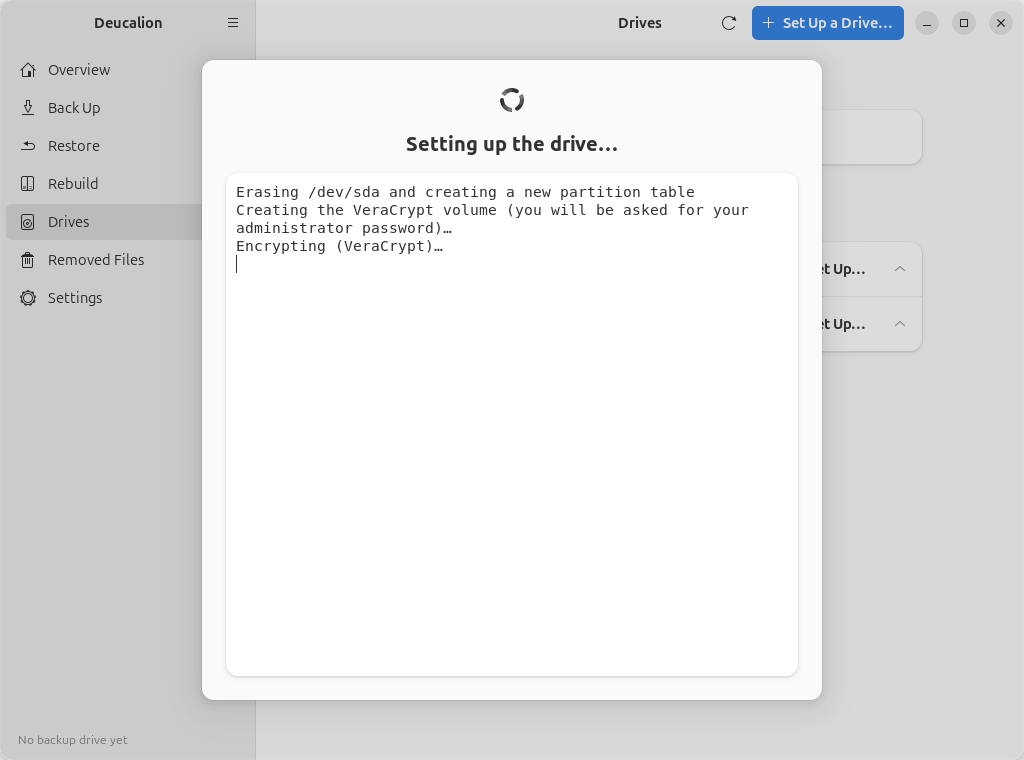
Task: Click the Rebuild icon in the sidebar
Action: pos(27,183)
